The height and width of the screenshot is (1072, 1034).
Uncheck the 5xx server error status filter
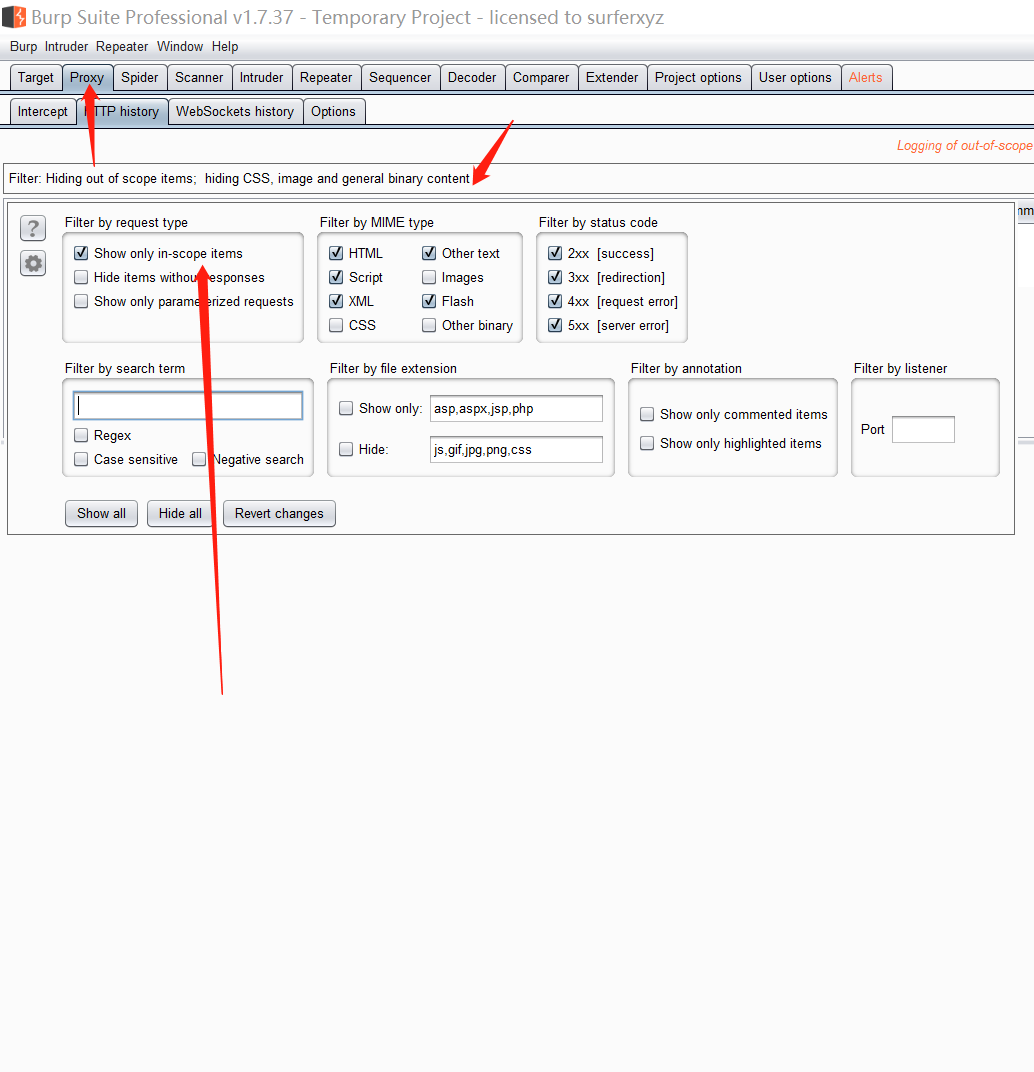click(555, 325)
